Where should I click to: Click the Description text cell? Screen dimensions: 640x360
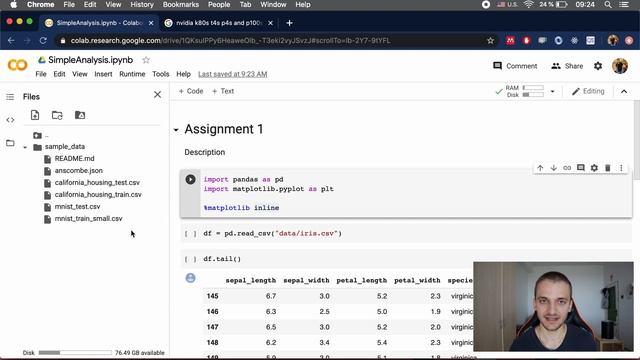(x=204, y=152)
